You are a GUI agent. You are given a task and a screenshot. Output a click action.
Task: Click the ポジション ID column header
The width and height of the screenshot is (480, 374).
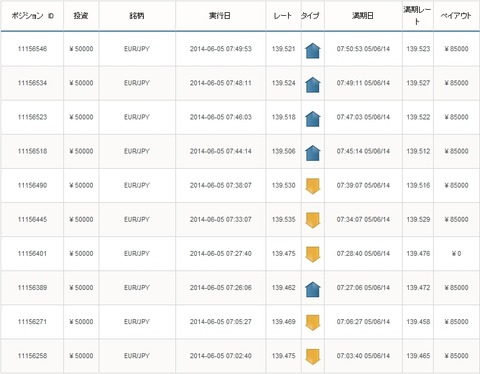(x=32, y=16)
